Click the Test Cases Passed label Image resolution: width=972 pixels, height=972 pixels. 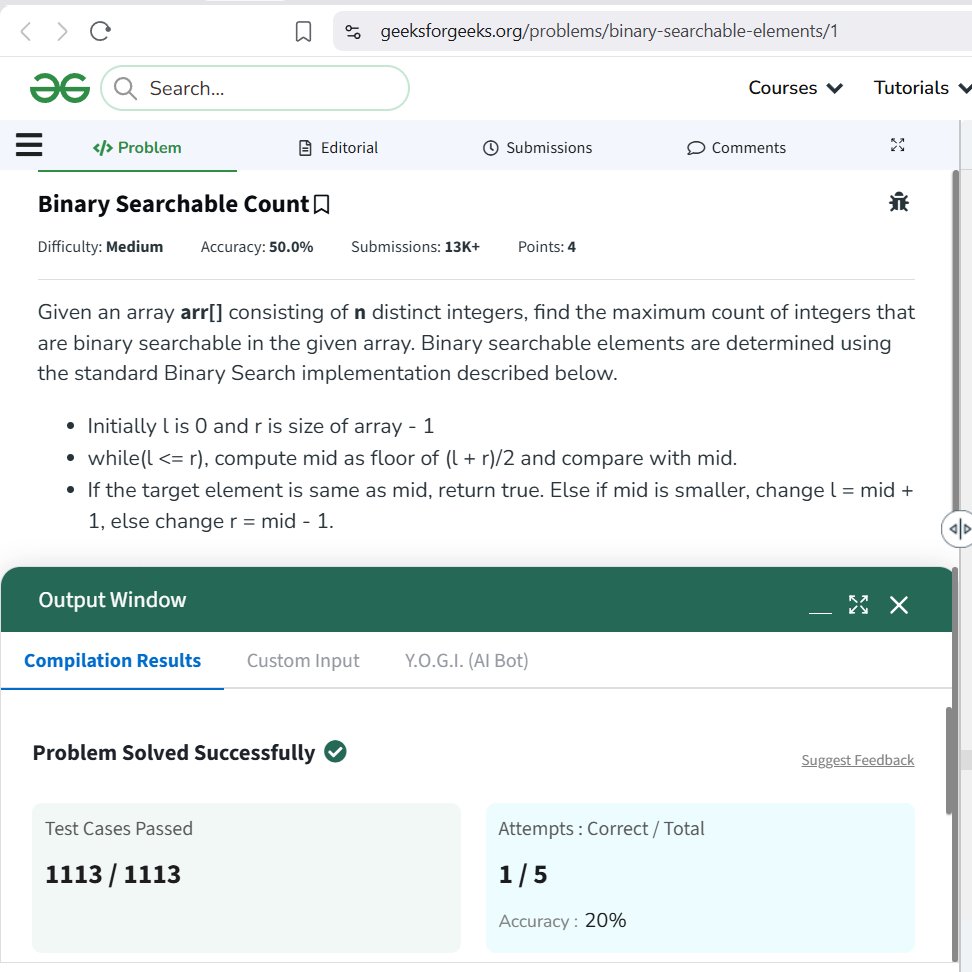click(119, 829)
